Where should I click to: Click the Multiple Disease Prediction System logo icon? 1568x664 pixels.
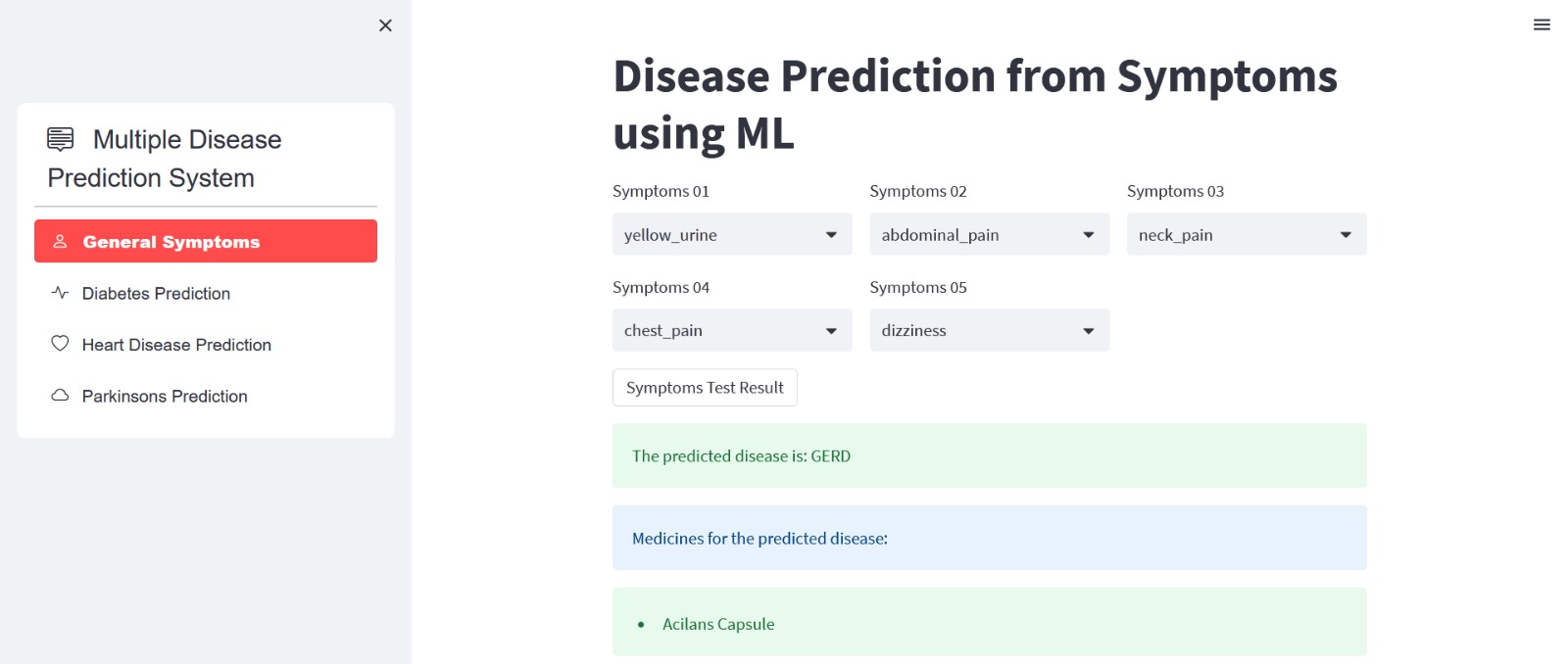click(61, 139)
